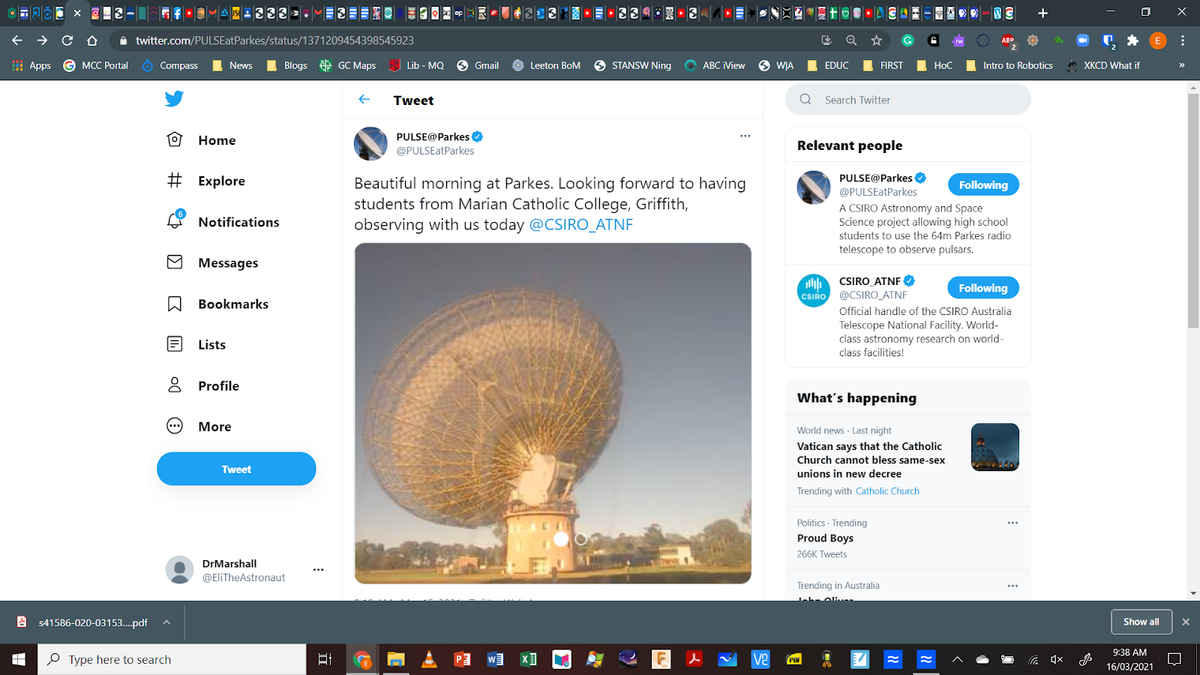Click the browser back button
The image size is (1200, 675).
click(x=17, y=40)
